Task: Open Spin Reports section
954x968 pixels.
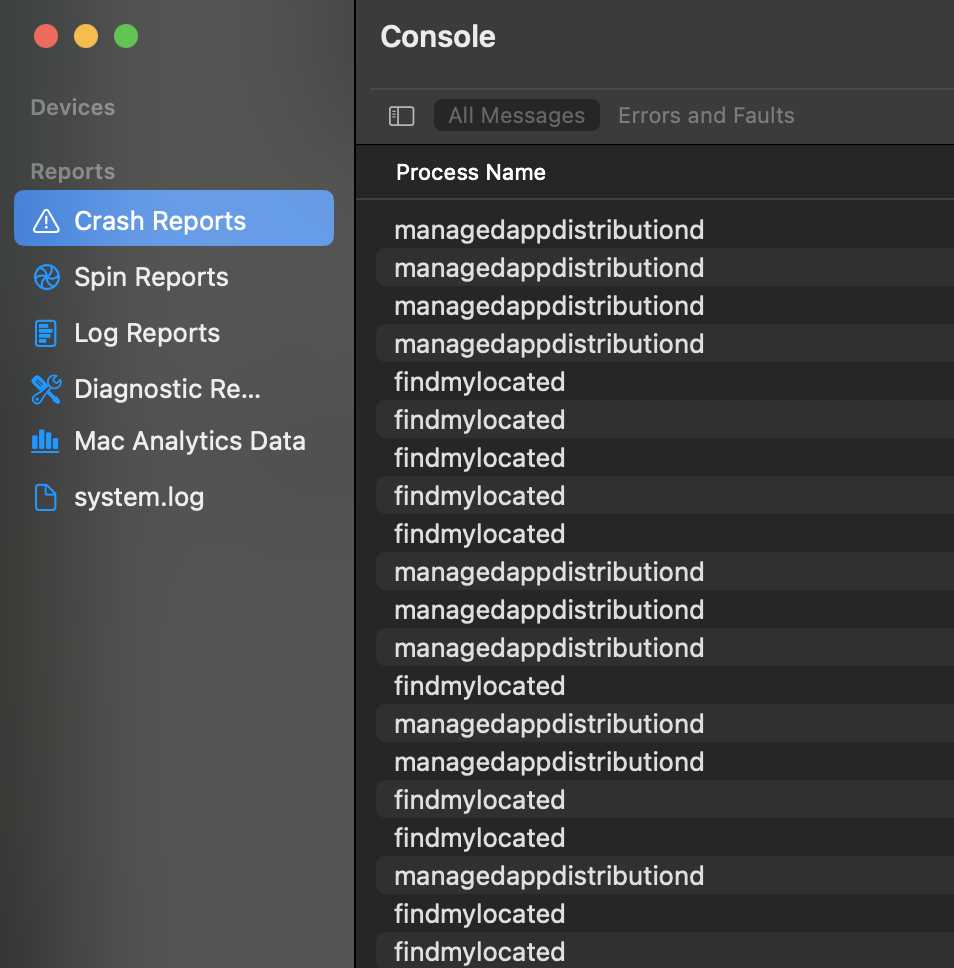Action: click(151, 277)
